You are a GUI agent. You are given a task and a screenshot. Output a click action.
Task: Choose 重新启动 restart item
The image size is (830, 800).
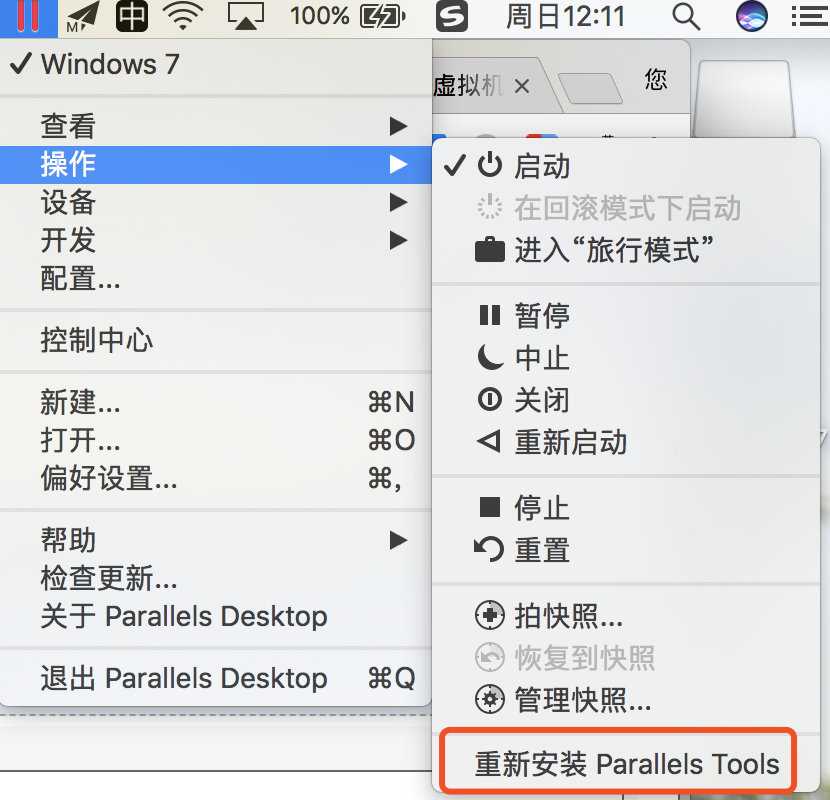626,442
